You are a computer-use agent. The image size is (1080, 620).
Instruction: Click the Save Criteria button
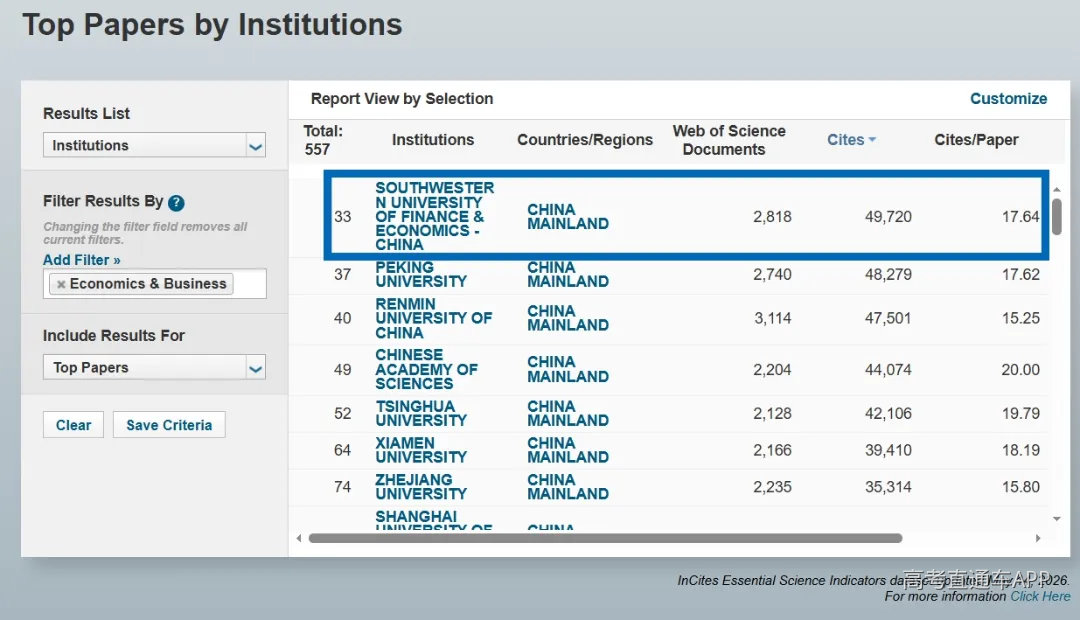click(x=169, y=425)
